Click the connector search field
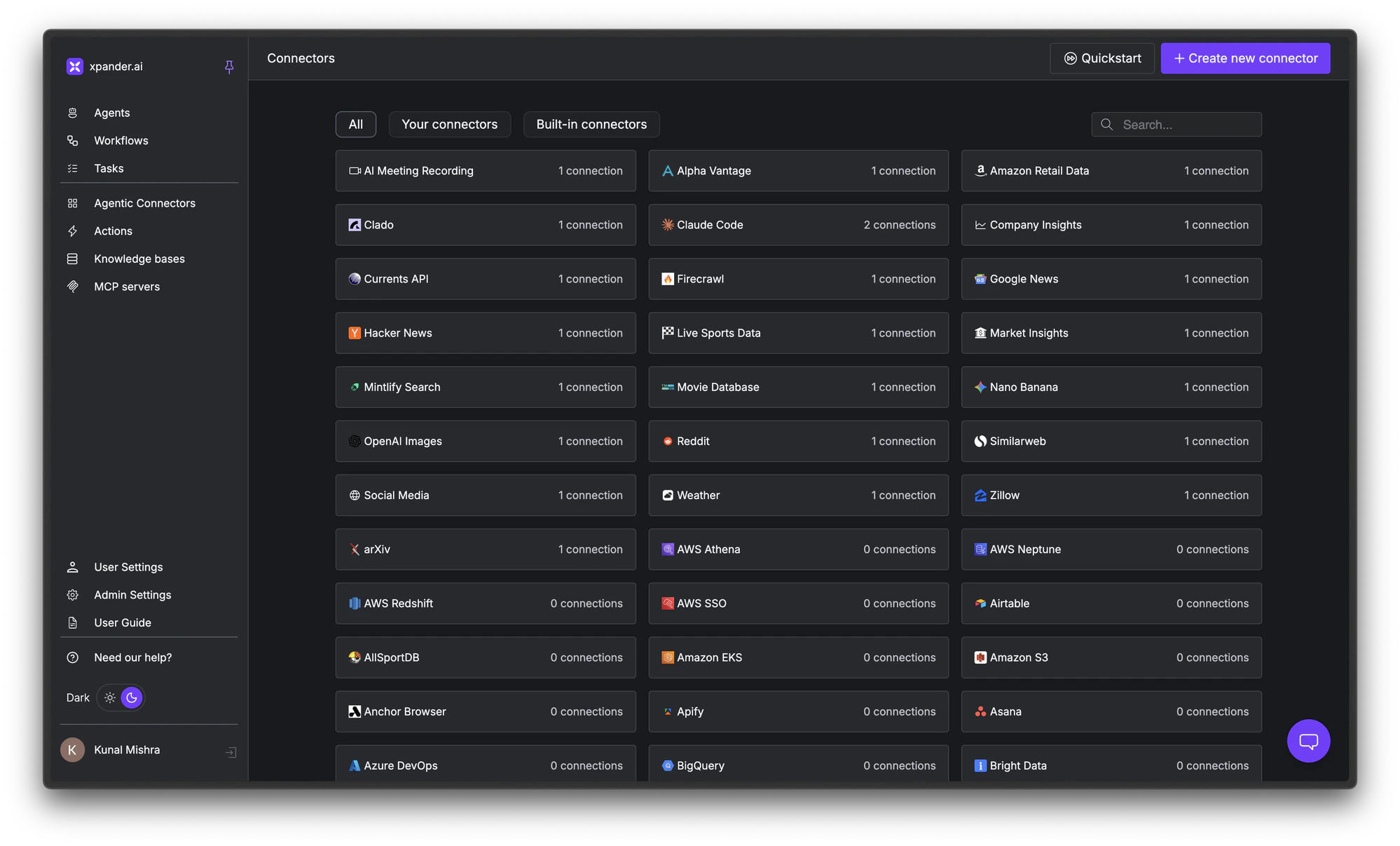The width and height of the screenshot is (1400, 846). tap(1176, 124)
